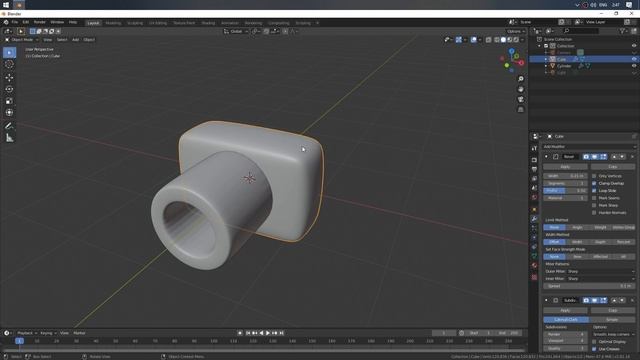This screenshot has height=360, width=640.
Task: Open the Render properties tab icon
Action: pos(534,160)
